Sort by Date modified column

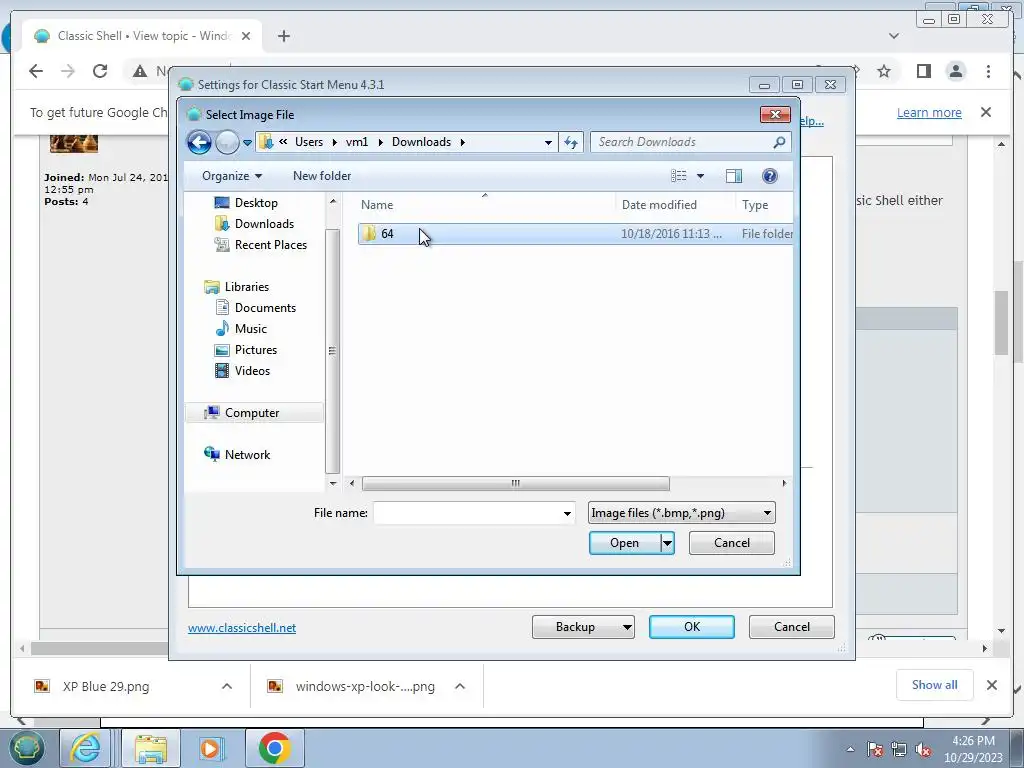tap(675, 204)
